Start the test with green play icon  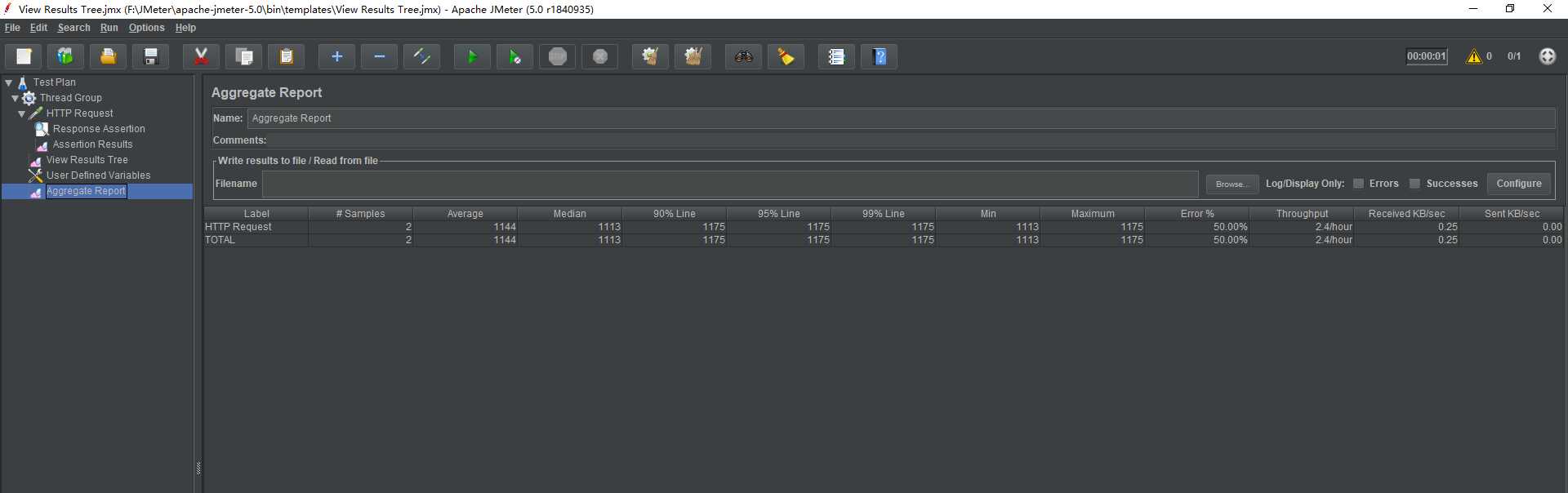pos(472,56)
